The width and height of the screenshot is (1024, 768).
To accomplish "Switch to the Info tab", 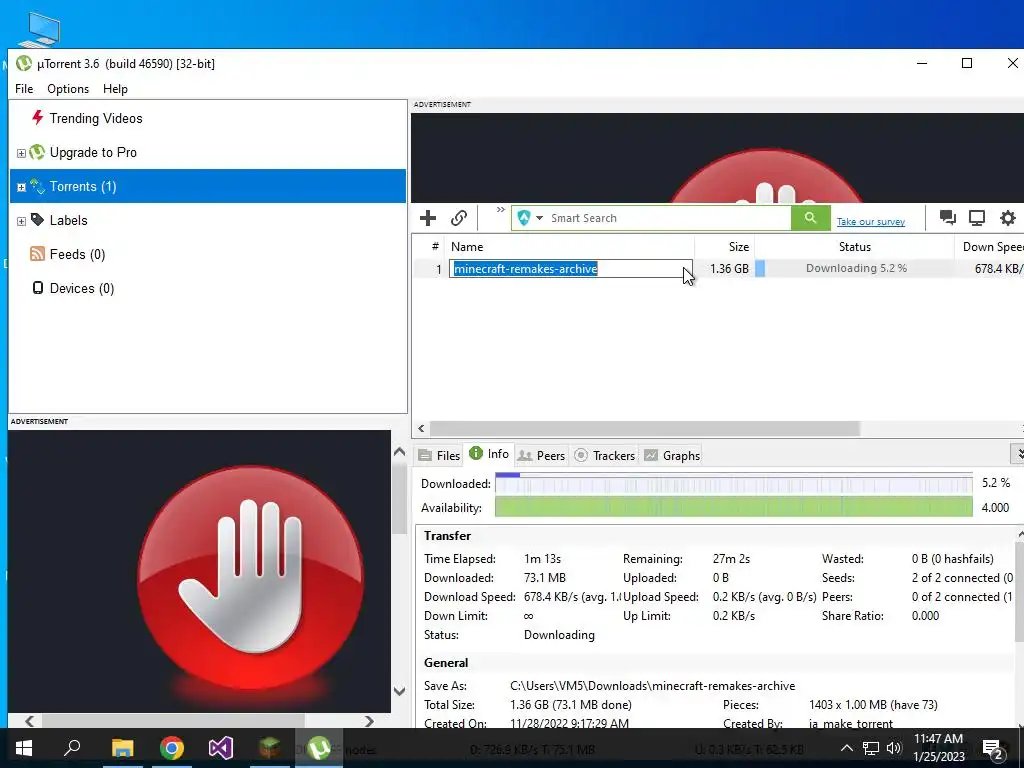I will pos(489,454).
